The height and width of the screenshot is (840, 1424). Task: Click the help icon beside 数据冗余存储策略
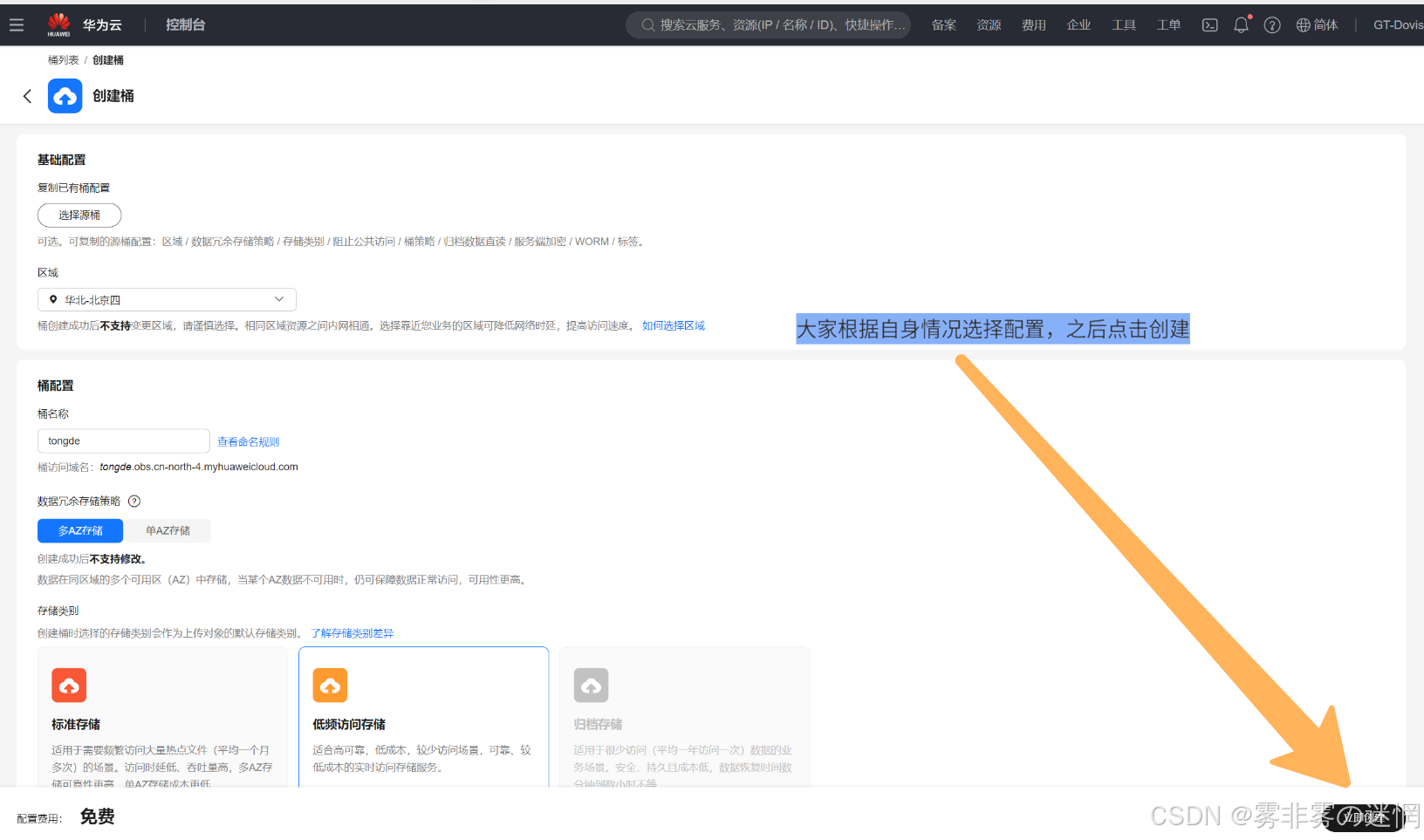pos(134,502)
